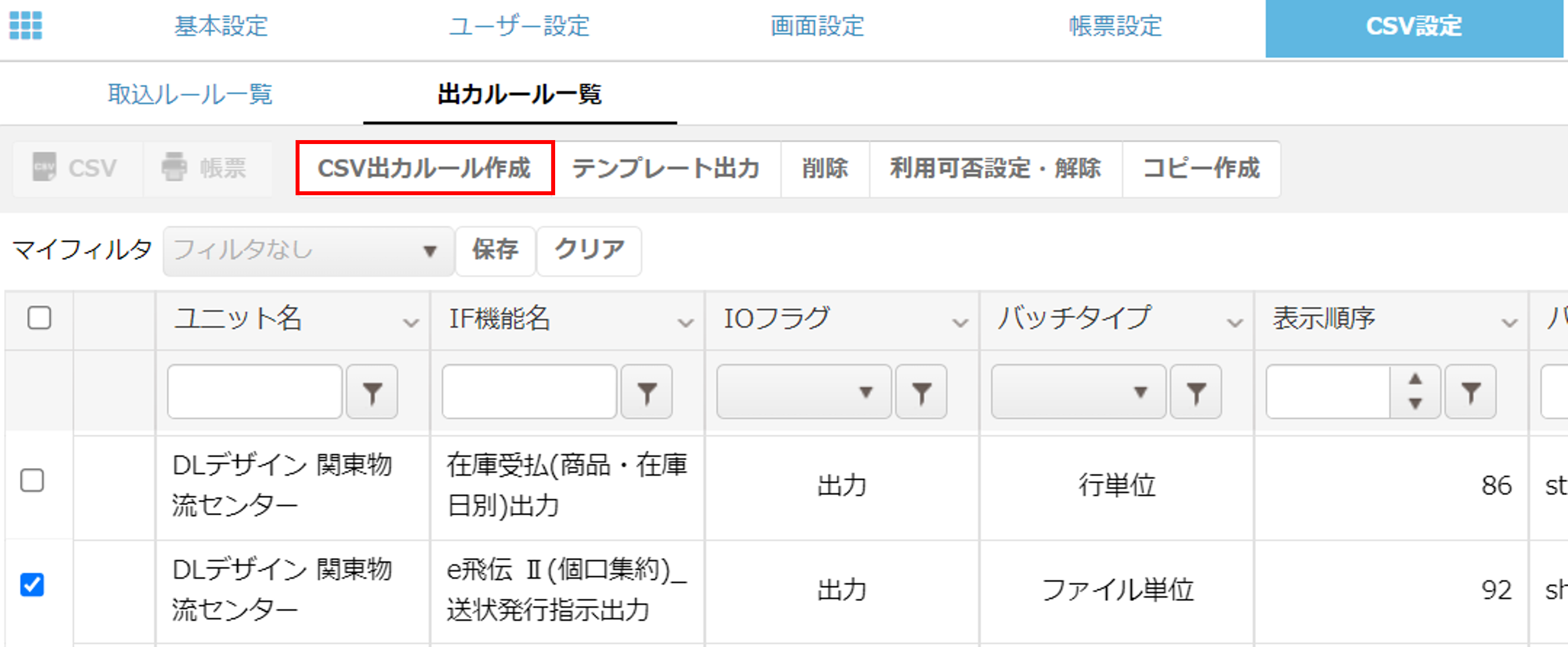Focus the IF機能名 filter text box

coord(530,392)
